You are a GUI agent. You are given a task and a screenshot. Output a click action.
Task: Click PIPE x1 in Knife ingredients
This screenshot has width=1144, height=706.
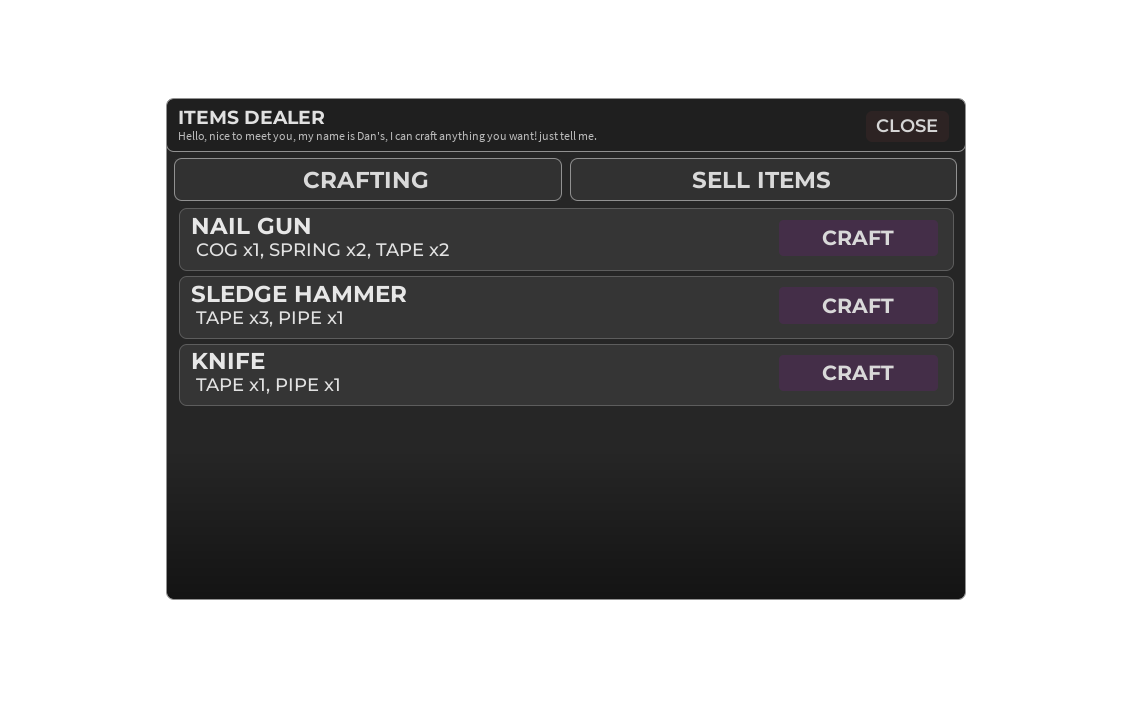point(308,385)
